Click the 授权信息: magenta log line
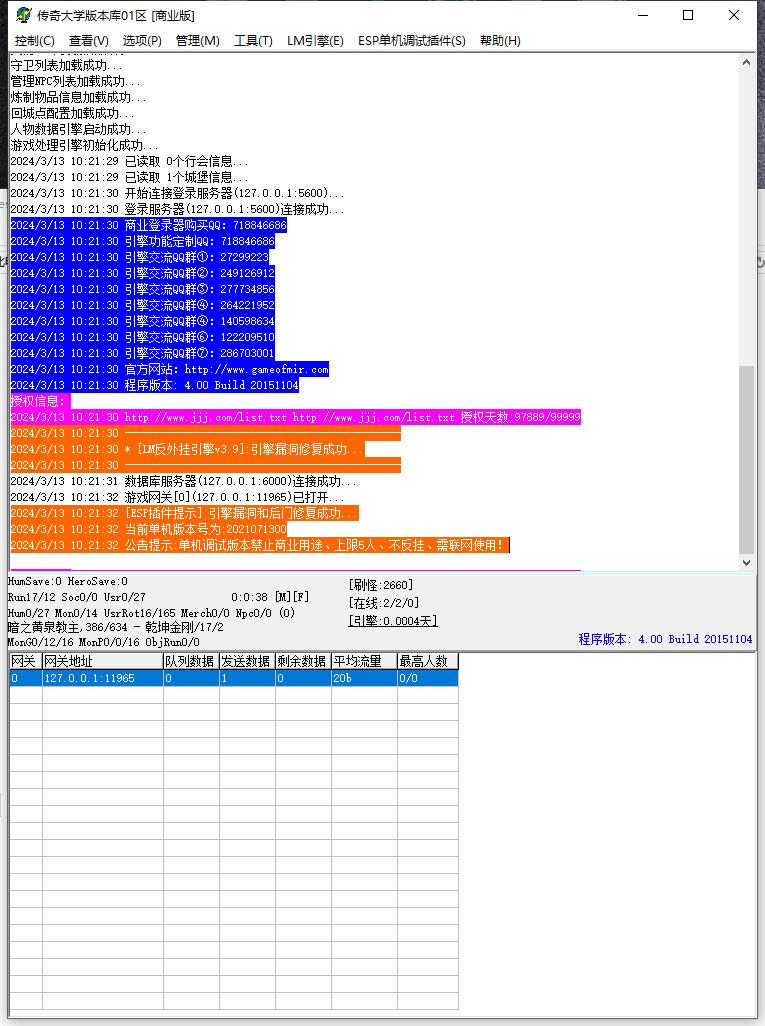The image size is (765, 1026). (x=41, y=402)
